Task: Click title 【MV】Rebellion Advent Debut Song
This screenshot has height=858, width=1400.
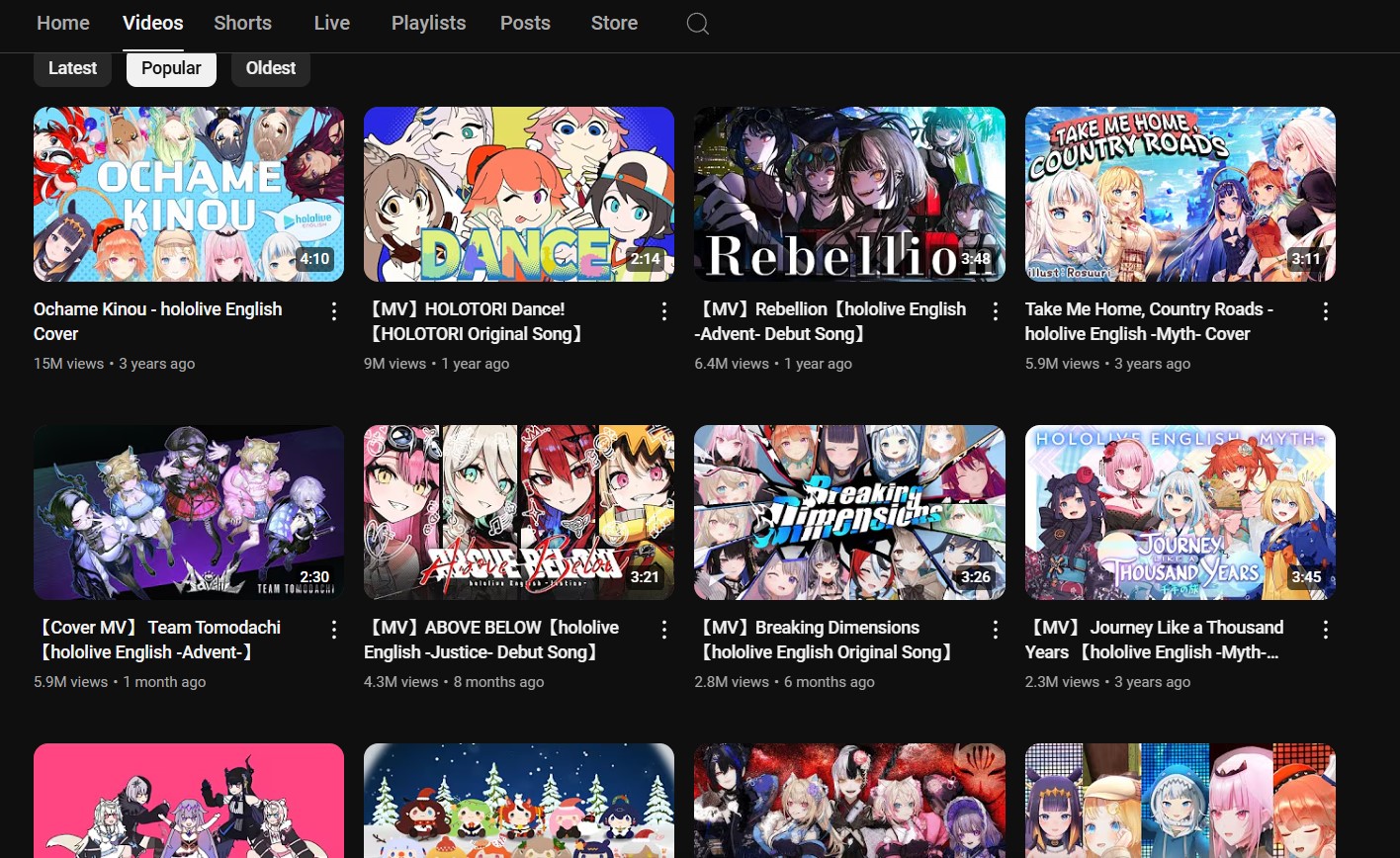Action: [x=832, y=321]
